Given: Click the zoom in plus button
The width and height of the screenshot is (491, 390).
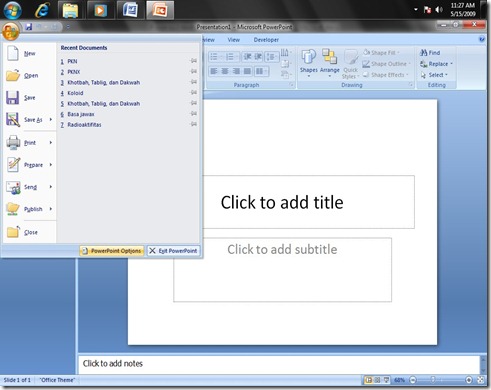Looking at the screenshot, I should coord(469,380).
